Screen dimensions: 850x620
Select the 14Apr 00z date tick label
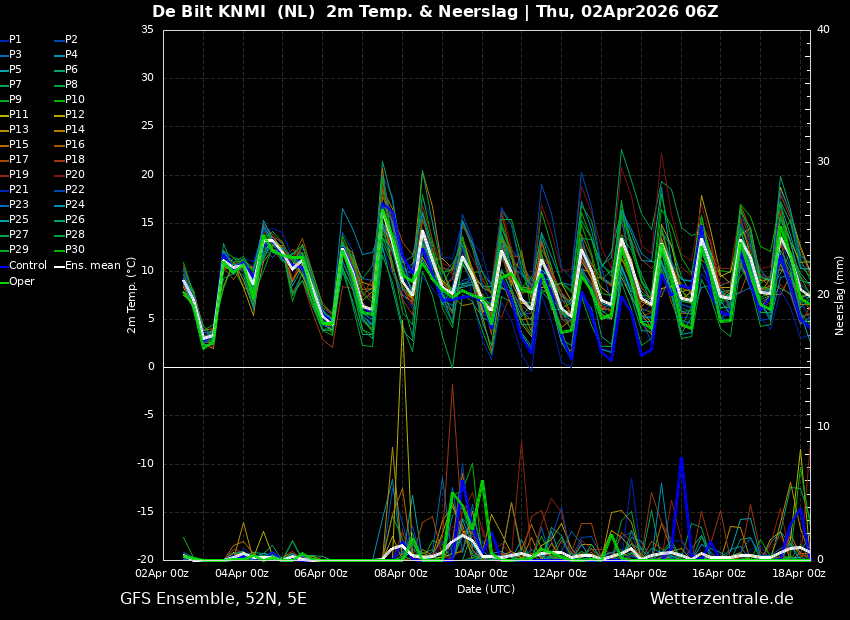(640, 574)
